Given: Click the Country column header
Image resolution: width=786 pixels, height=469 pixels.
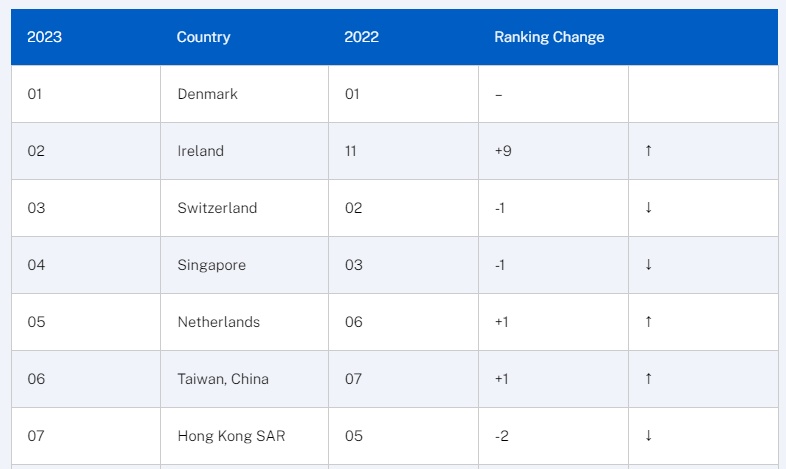Looking at the screenshot, I should click(203, 37).
